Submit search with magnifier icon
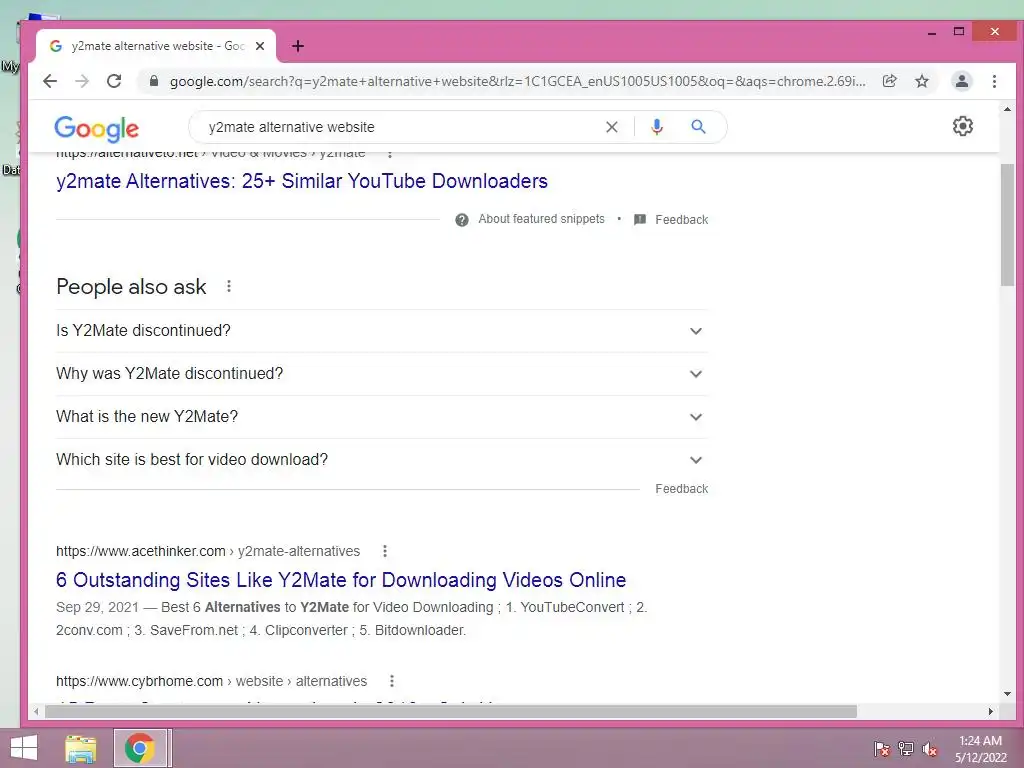This screenshot has width=1024, height=768. [698, 127]
